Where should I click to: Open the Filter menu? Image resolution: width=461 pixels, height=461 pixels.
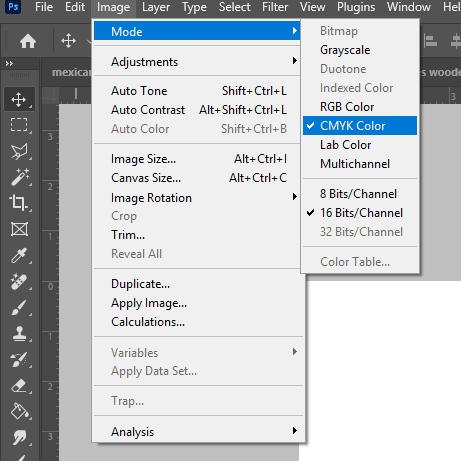pyautogui.click(x=275, y=7)
